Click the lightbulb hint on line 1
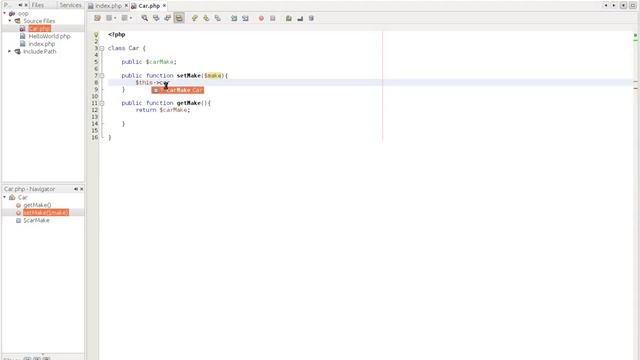This screenshot has height=360, width=640. [x=96, y=35]
